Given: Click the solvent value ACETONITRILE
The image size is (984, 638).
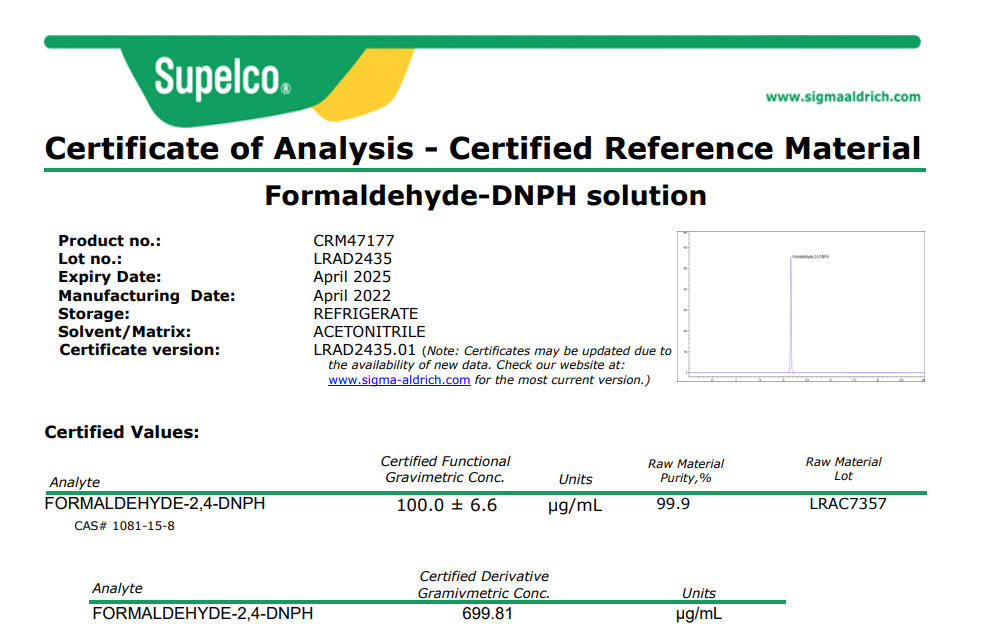Looking at the screenshot, I should pos(370,332).
